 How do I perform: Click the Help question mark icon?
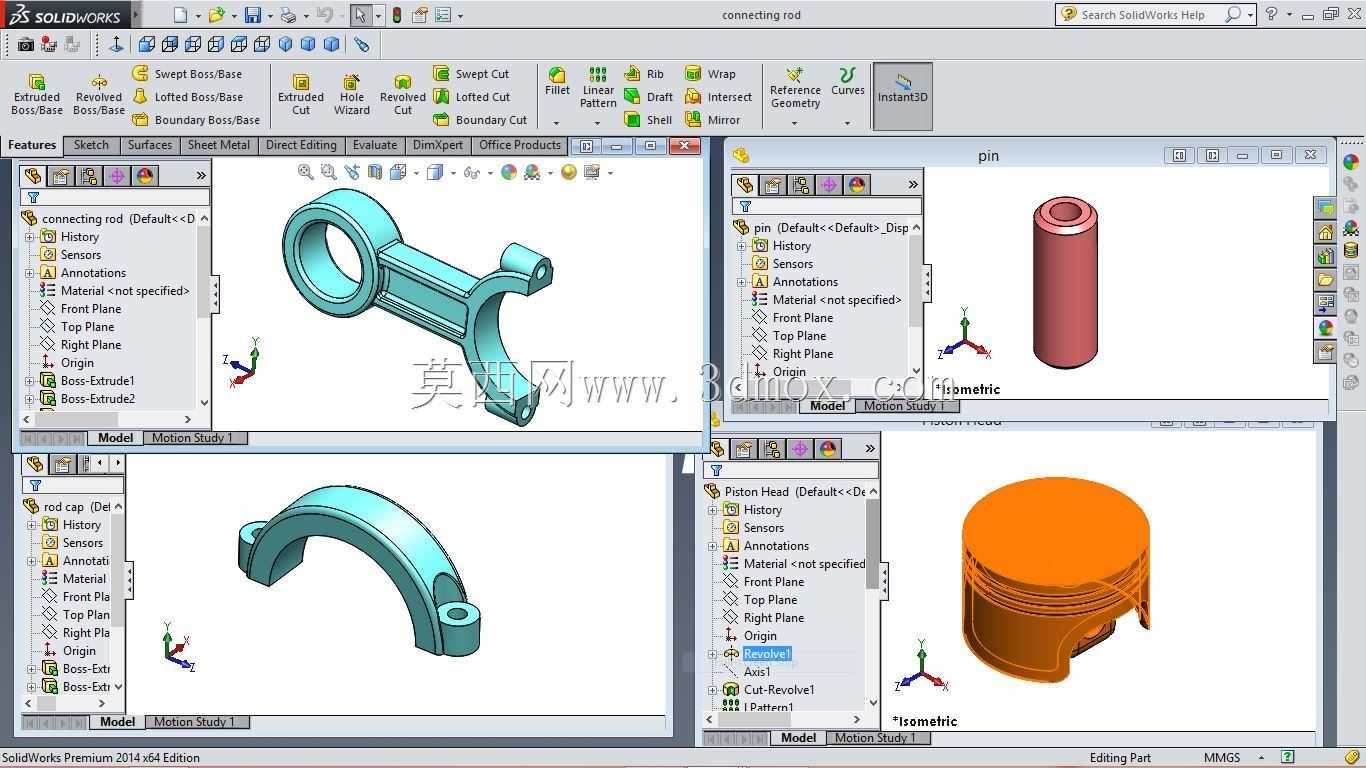(1271, 14)
